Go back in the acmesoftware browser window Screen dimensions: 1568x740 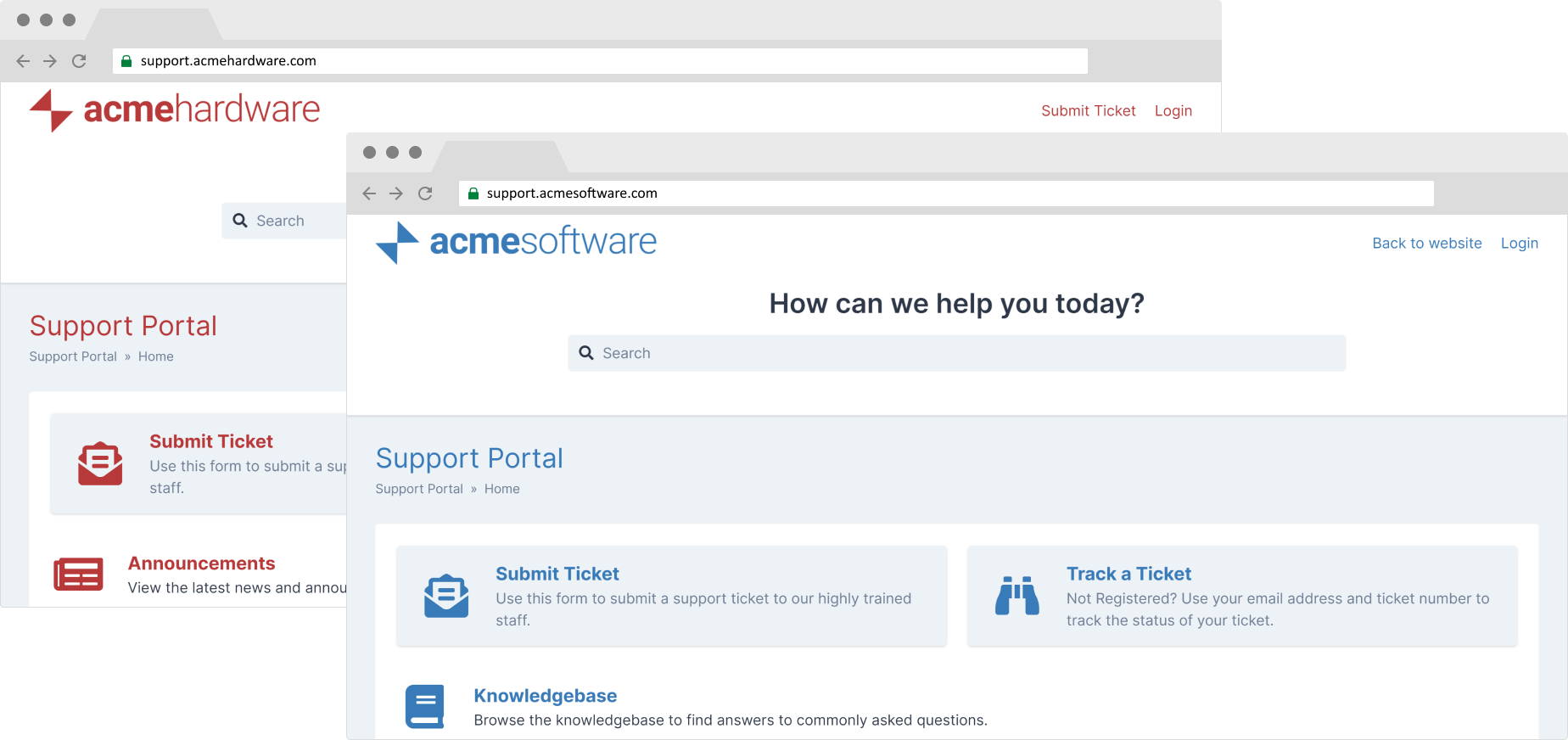369,193
